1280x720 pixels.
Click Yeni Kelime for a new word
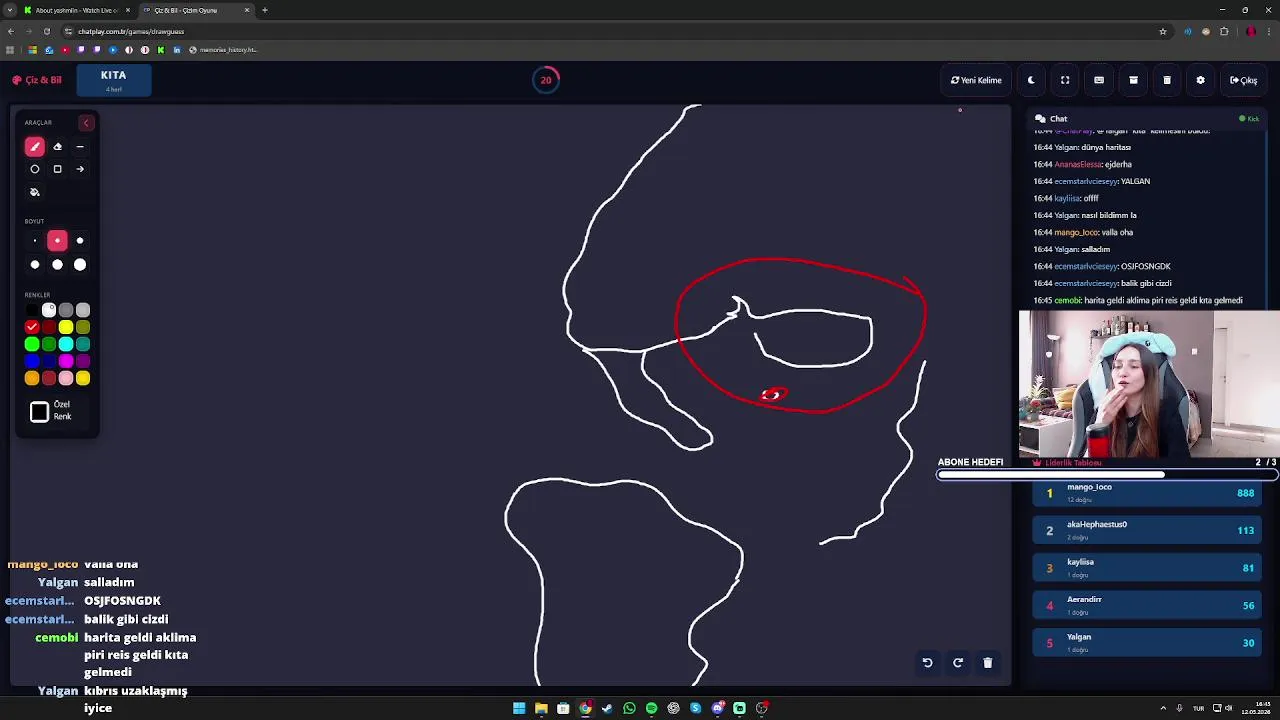[x=976, y=80]
